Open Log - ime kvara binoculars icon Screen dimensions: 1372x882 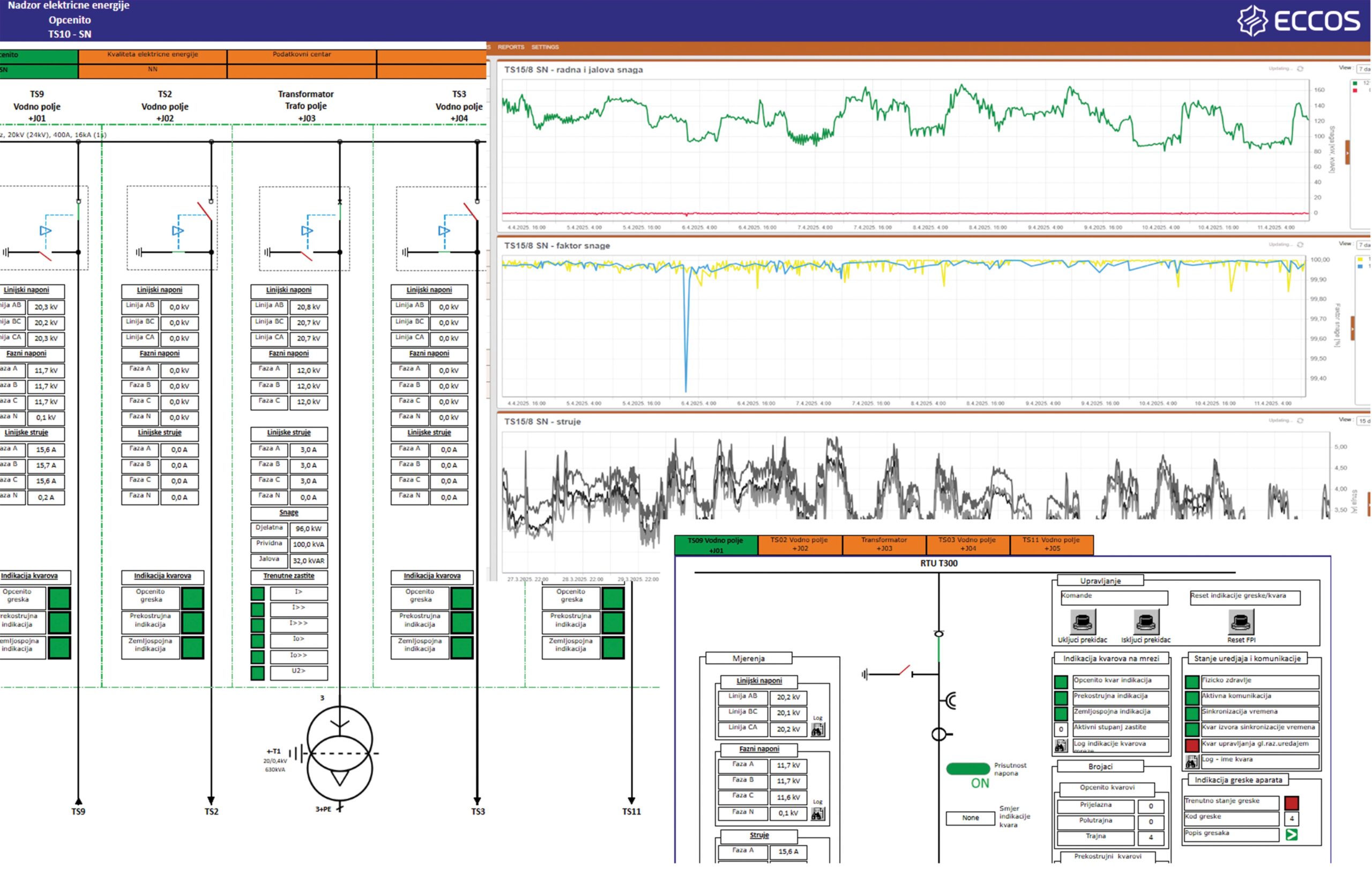click(1191, 762)
